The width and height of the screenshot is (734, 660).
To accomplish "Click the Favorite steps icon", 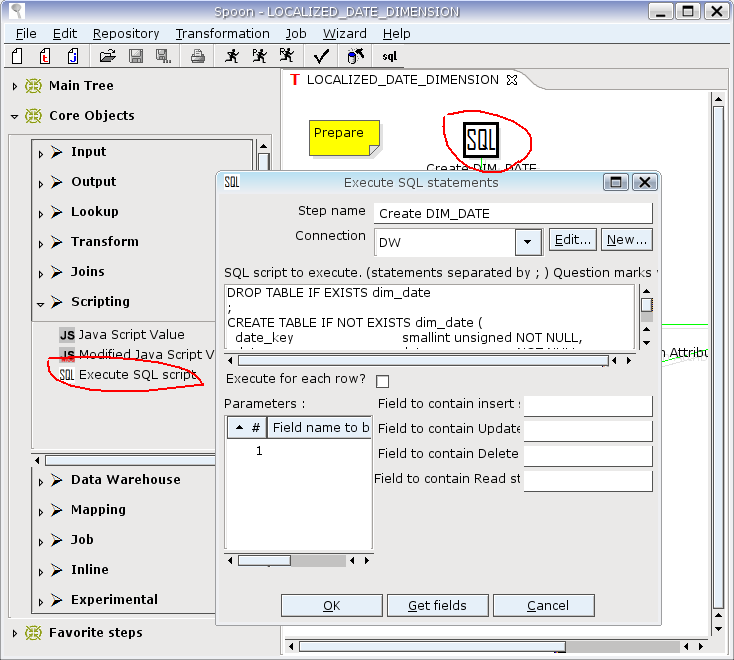I will click(33, 633).
